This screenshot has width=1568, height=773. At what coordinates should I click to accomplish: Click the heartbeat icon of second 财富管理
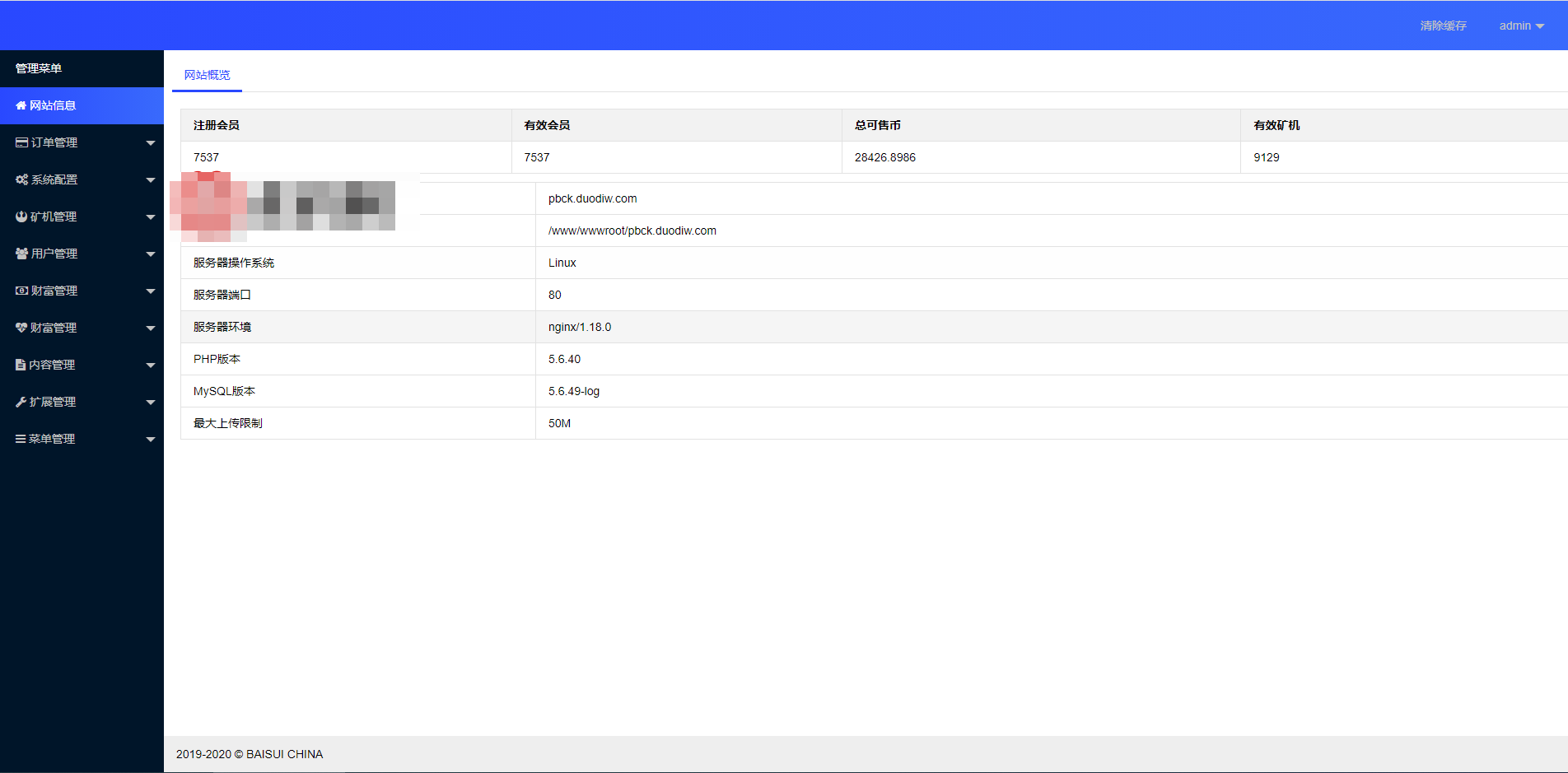pyautogui.click(x=21, y=328)
